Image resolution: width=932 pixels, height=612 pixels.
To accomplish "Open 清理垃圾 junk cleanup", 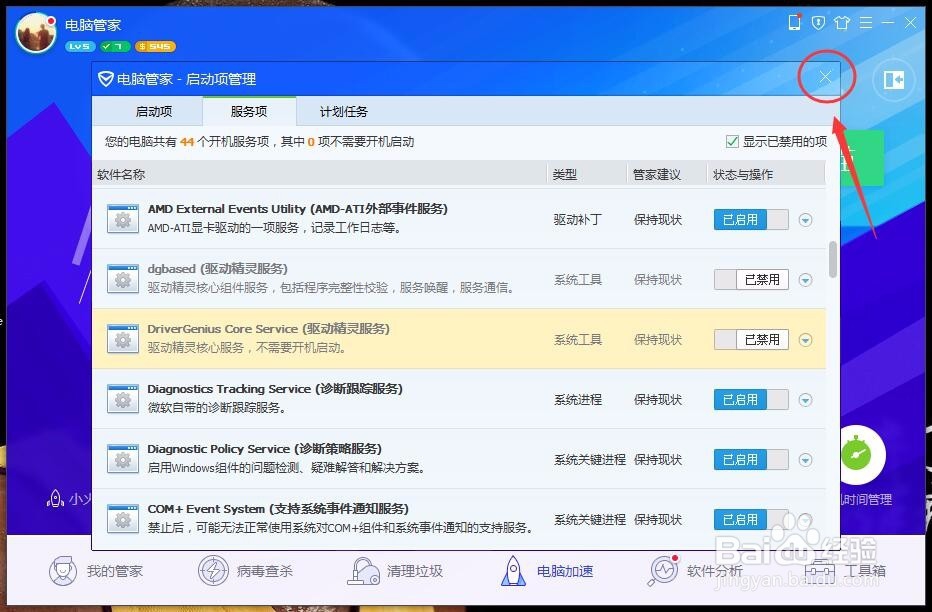I will (395, 571).
